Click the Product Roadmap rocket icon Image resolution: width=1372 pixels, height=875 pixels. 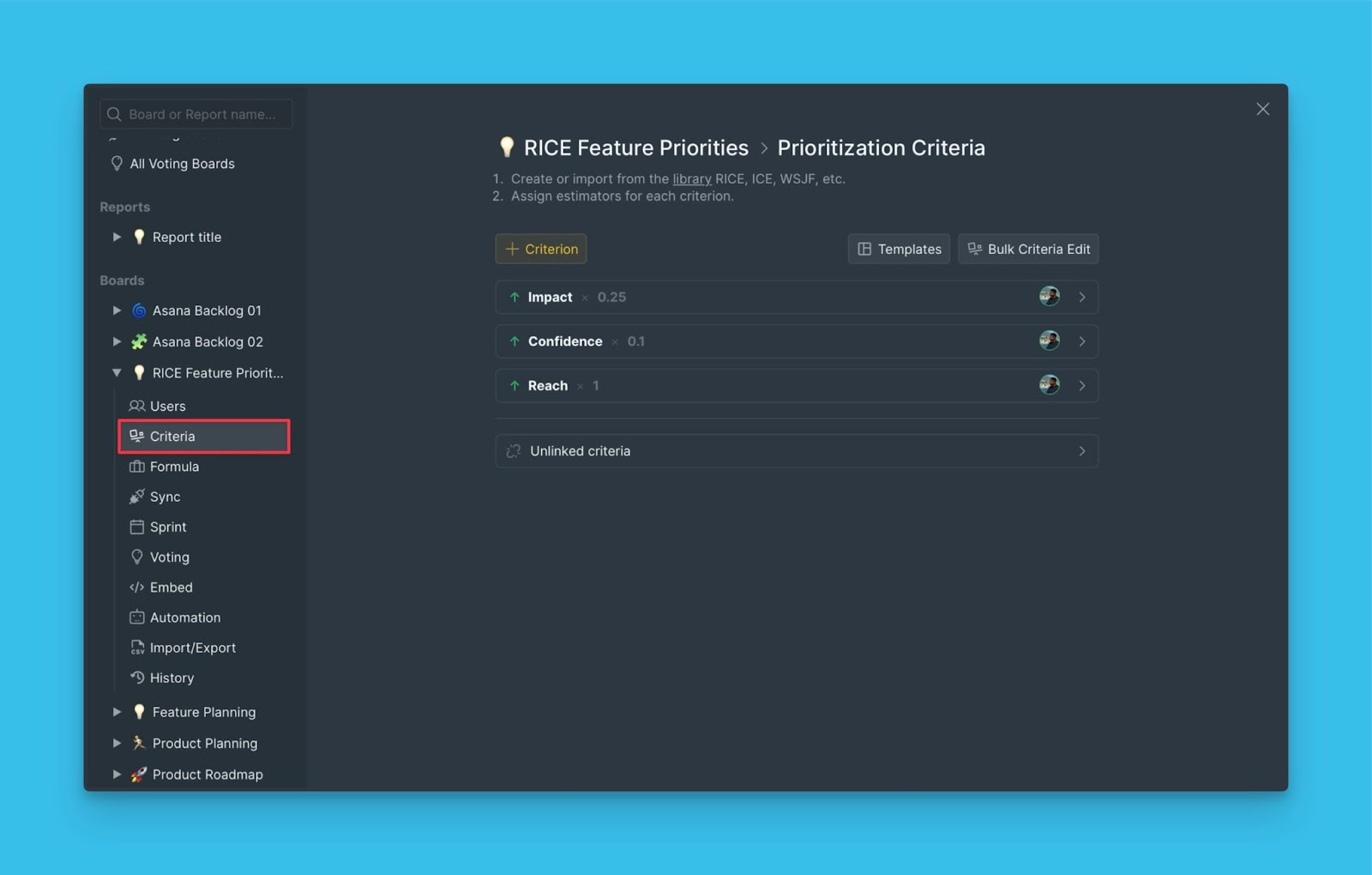click(x=139, y=775)
